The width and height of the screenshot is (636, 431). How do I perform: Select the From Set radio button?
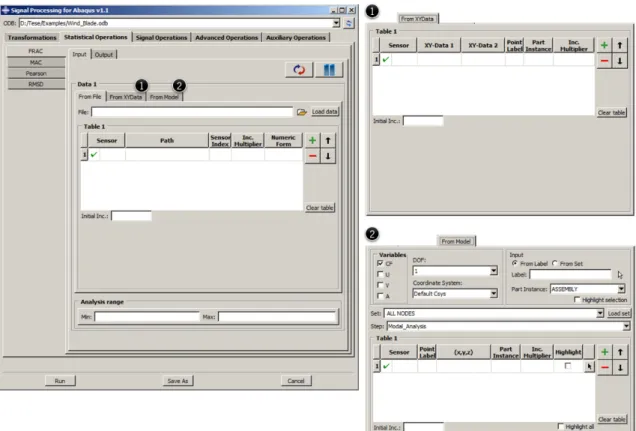pos(555,264)
